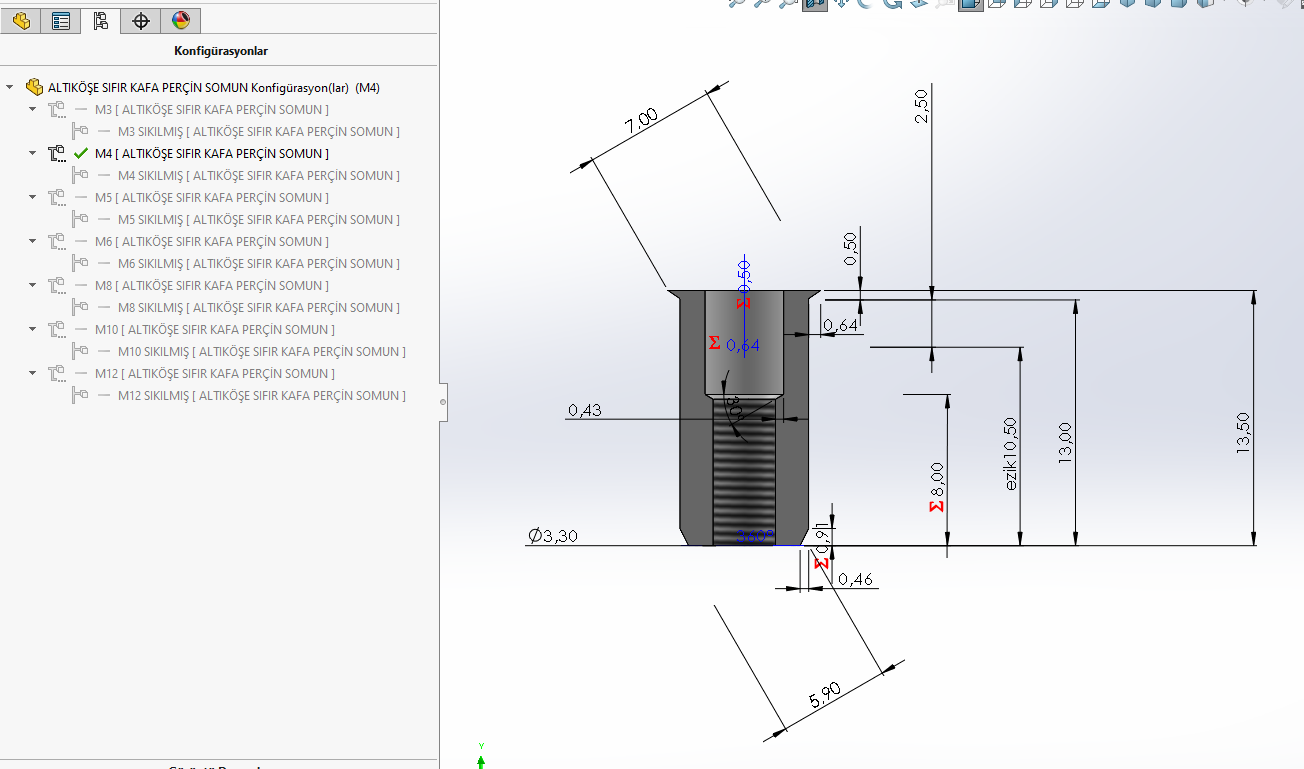Select M12 [ ALTIKÖŞE SIFIR KAFA PERÇİN SOMUN ] configuration
Screen dimensions: 1304x769
point(215,373)
